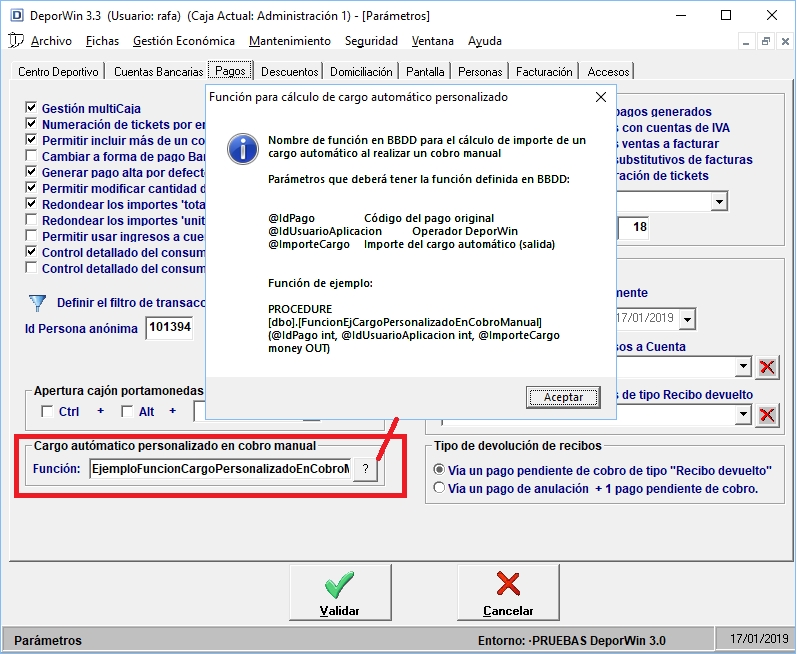Screen dimensions: 797x654
Task: Open the Ventana menu
Action: pos(433,41)
